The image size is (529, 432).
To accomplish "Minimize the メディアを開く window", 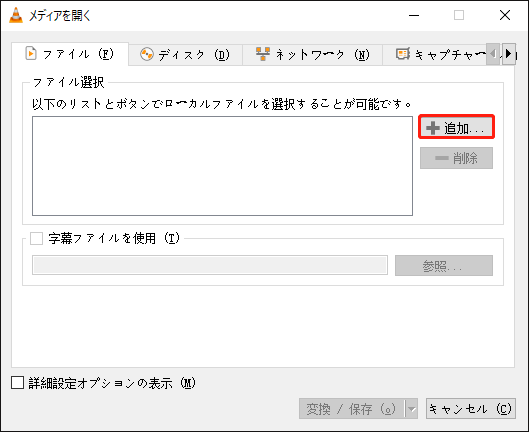I will coord(414,15).
